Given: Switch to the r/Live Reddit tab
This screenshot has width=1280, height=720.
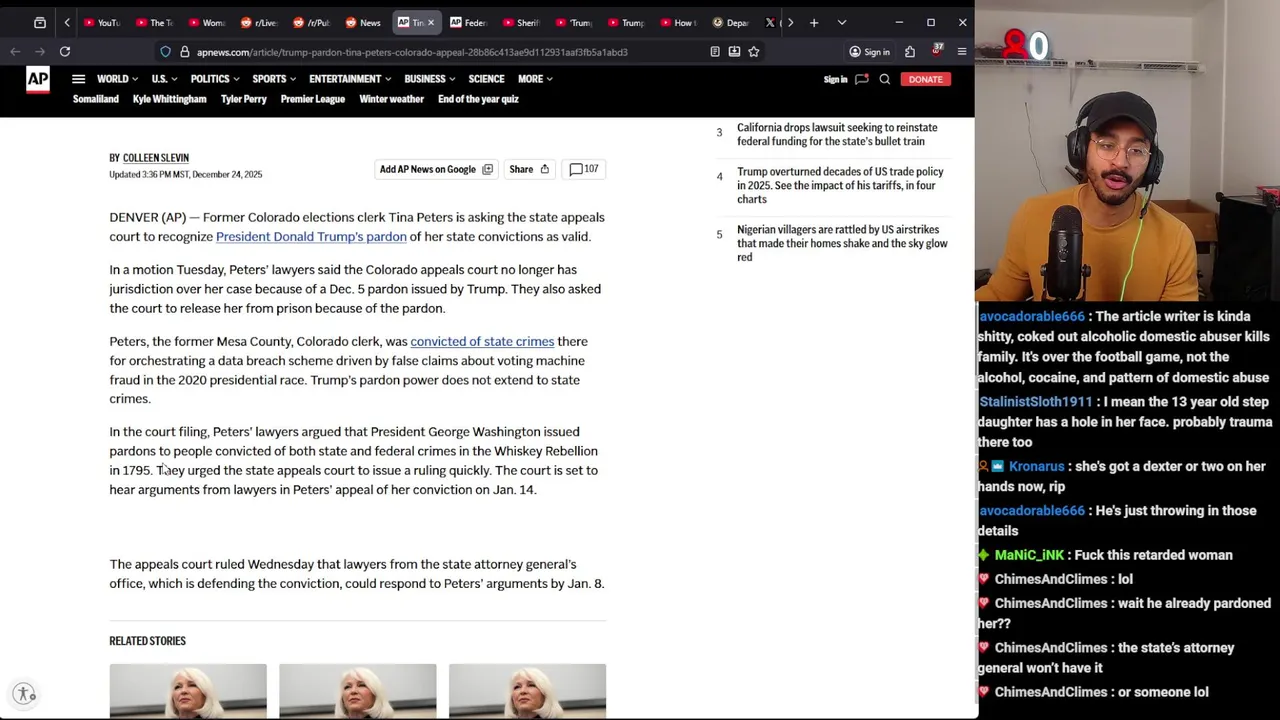Looking at the screenshot, I should (x=259, y=22).
